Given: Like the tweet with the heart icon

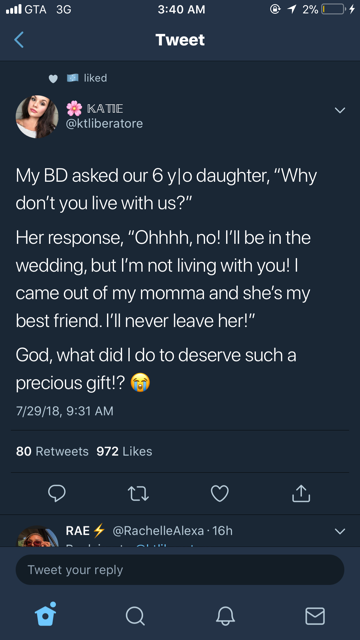Looking at the screenshot, I should coord(220,493).
